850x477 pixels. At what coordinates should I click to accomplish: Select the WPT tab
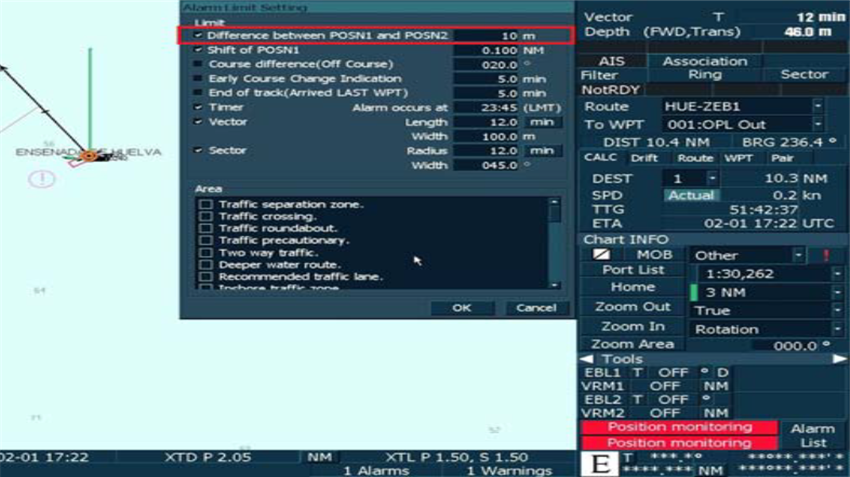point(738,158)
